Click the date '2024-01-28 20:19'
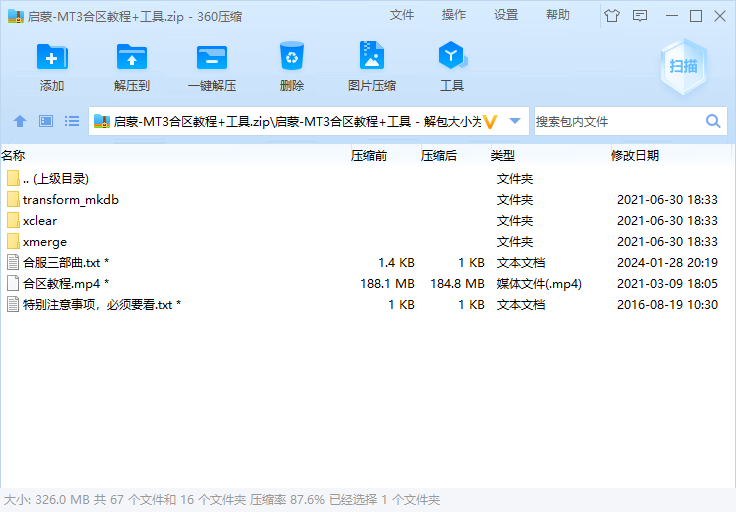This screenshot has width=736, height=512. coord(667,263)
